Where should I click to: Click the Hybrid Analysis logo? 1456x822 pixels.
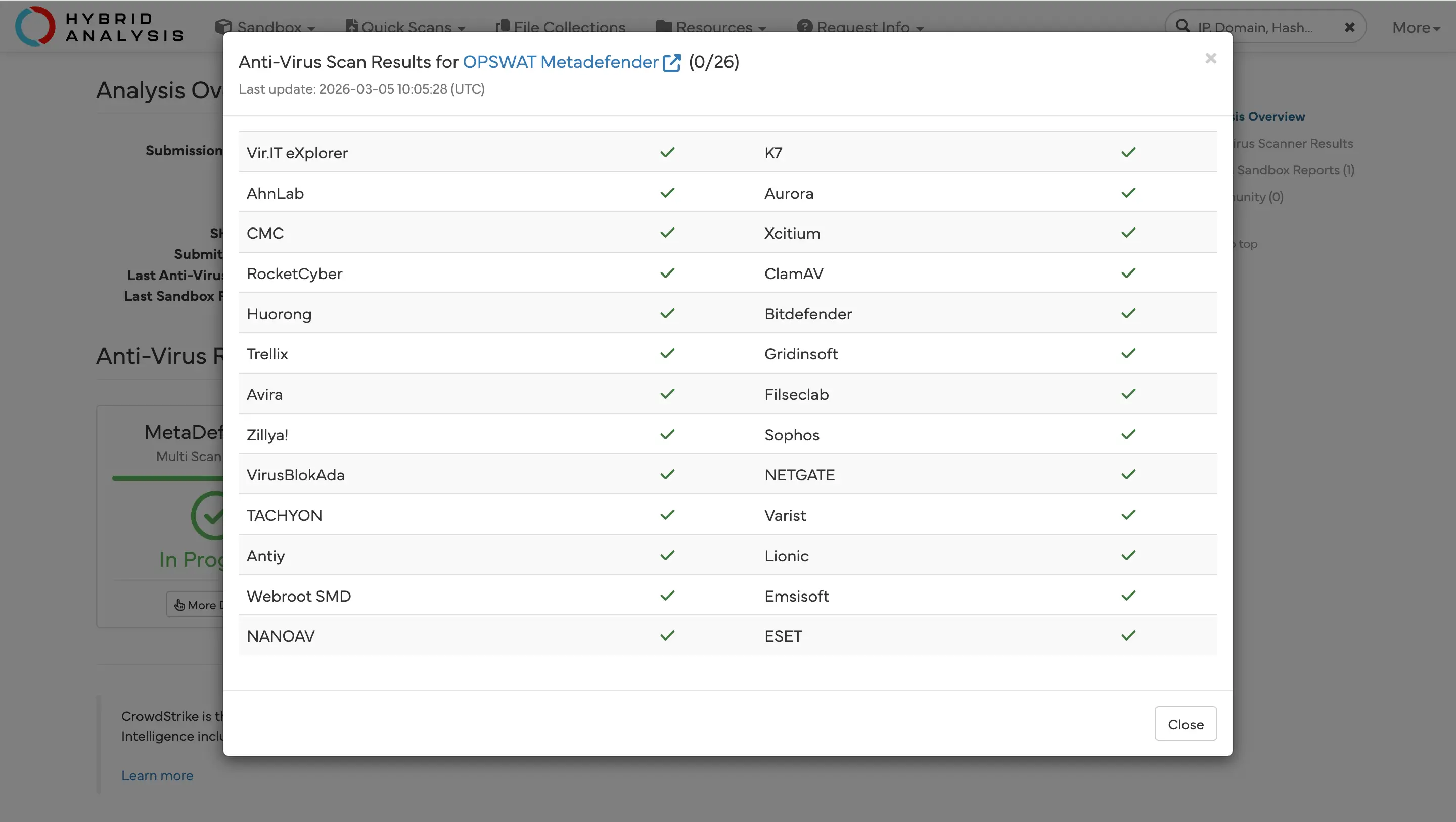point(100,26)
